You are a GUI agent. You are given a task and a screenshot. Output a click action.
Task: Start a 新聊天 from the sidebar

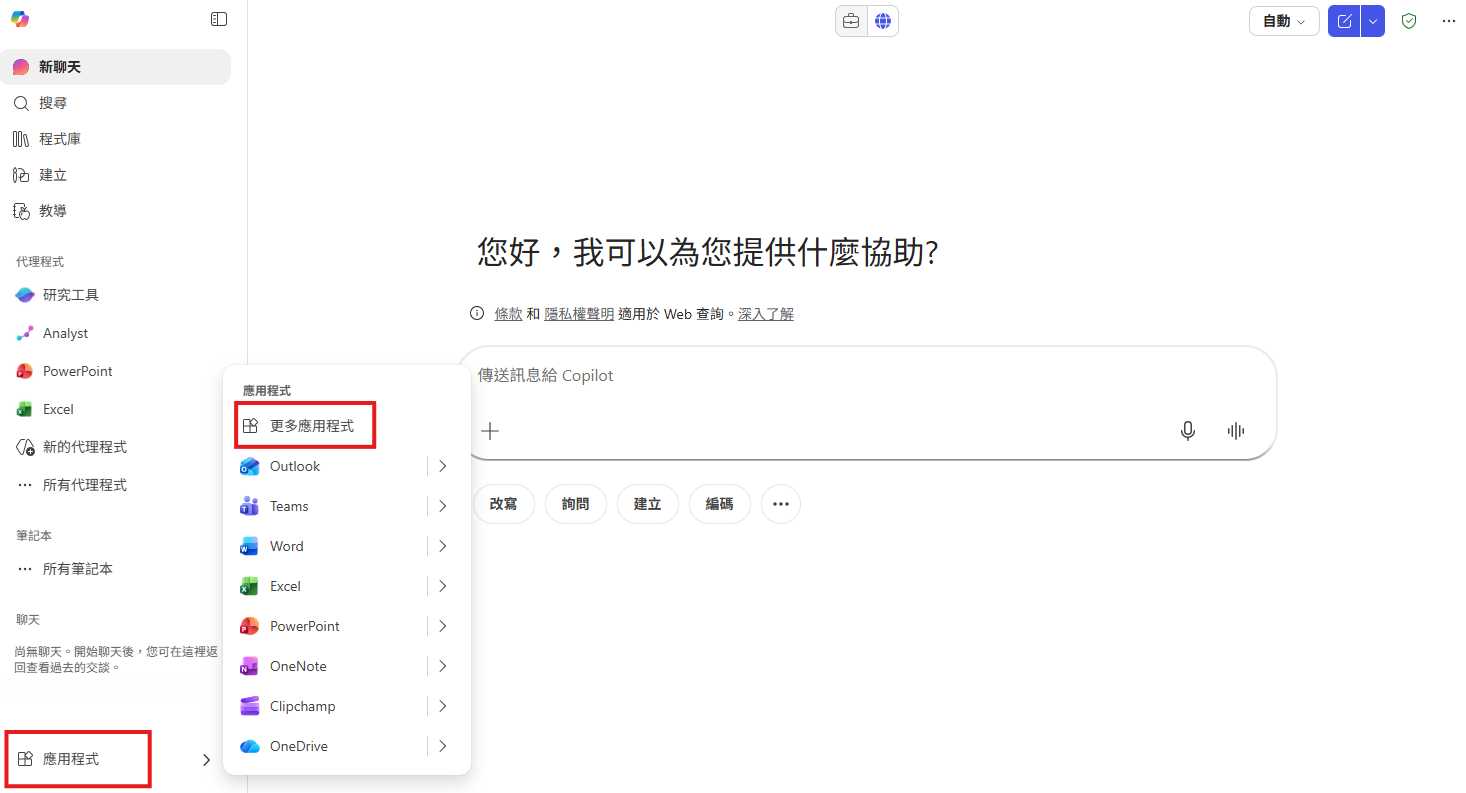tap(115, 67)
